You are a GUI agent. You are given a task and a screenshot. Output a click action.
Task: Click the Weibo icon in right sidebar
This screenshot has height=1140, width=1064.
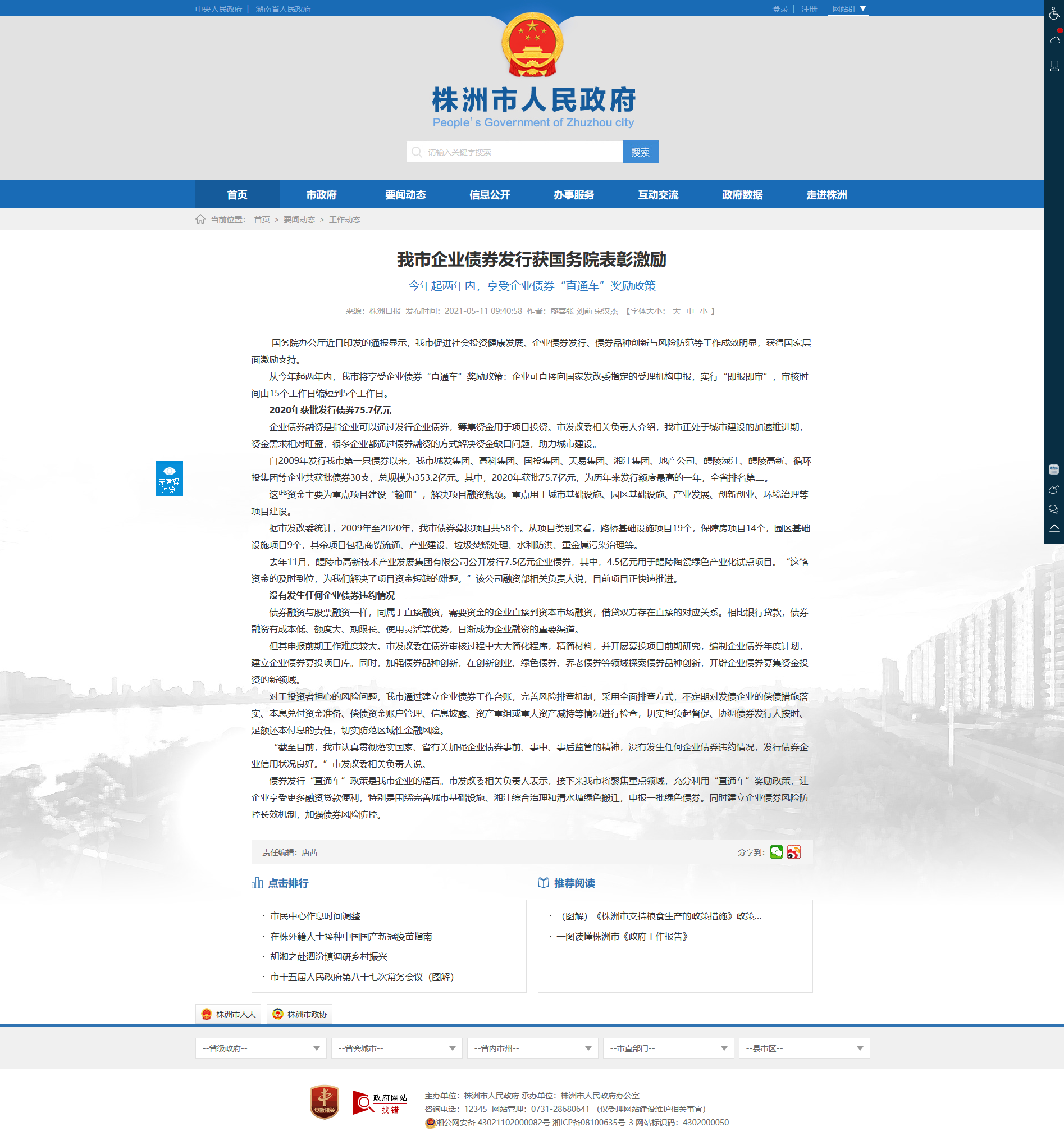pos(1054,489)
